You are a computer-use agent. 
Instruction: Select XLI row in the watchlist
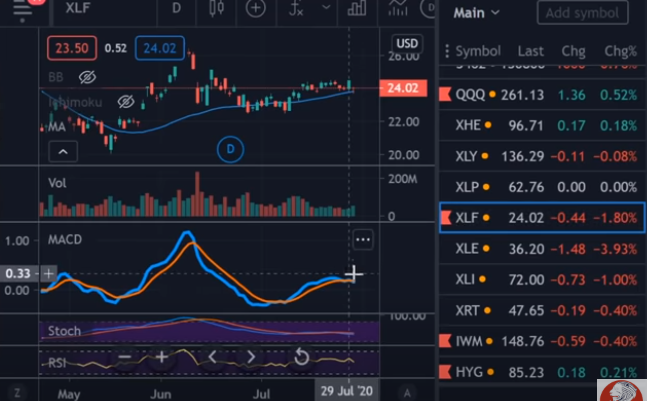click(x=541, y=280)
